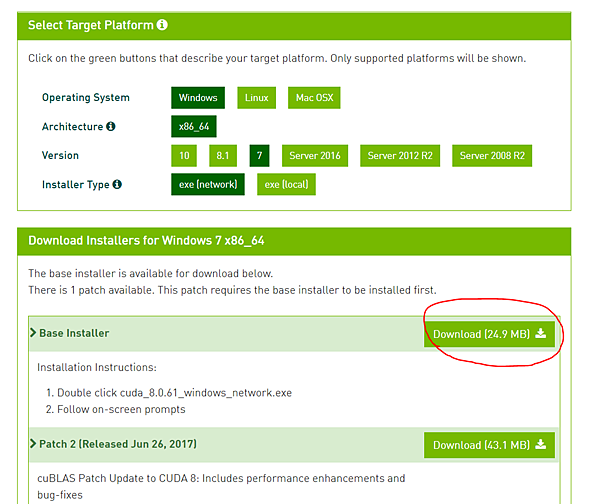
Task: Click the 'Installation Instructions:' label
Action: click(x=97, y=367)
